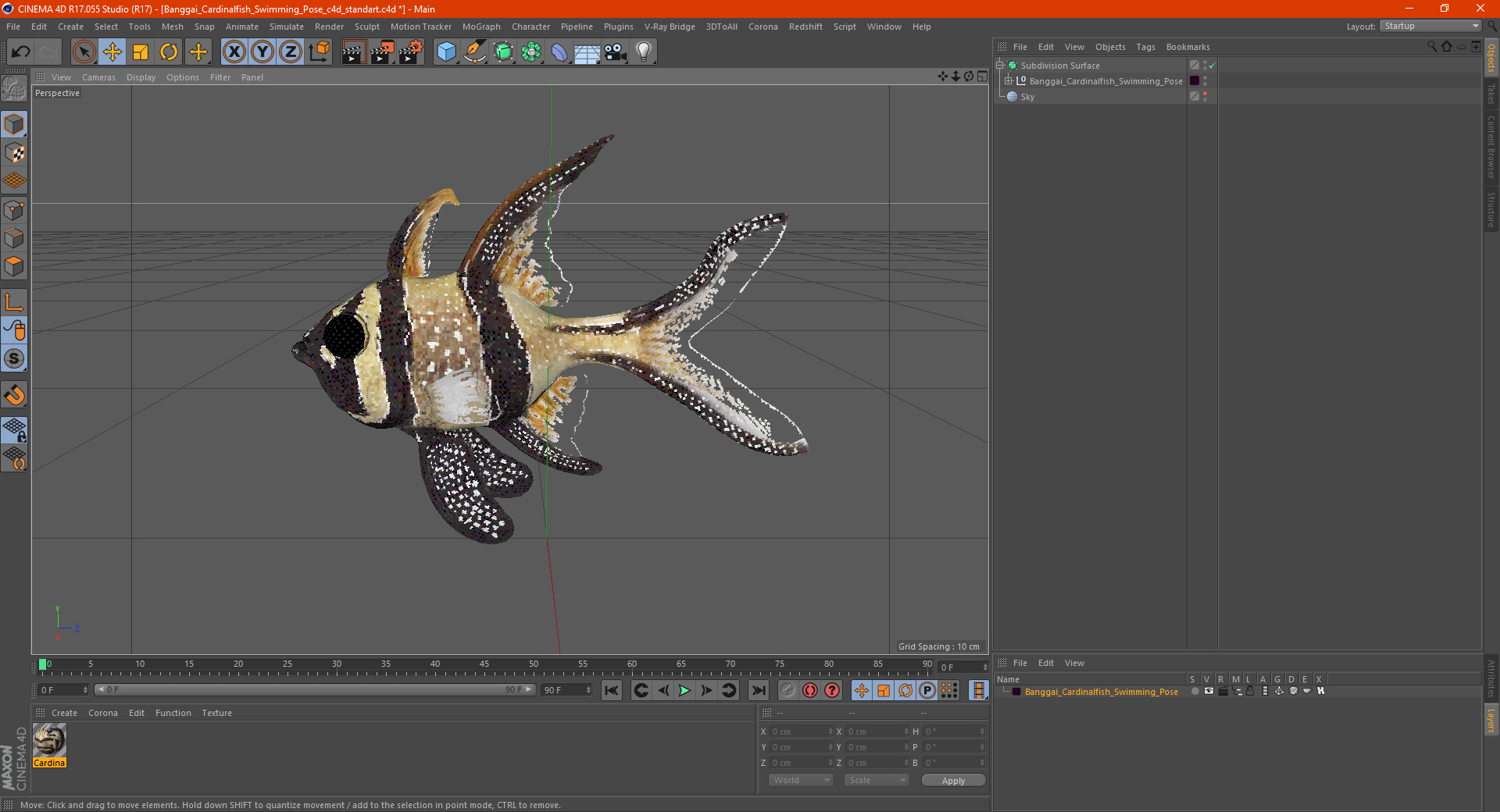Viewport: 1500px width, 812px height.
Task: Open material manager Create menu
Action: pos(64,713)
